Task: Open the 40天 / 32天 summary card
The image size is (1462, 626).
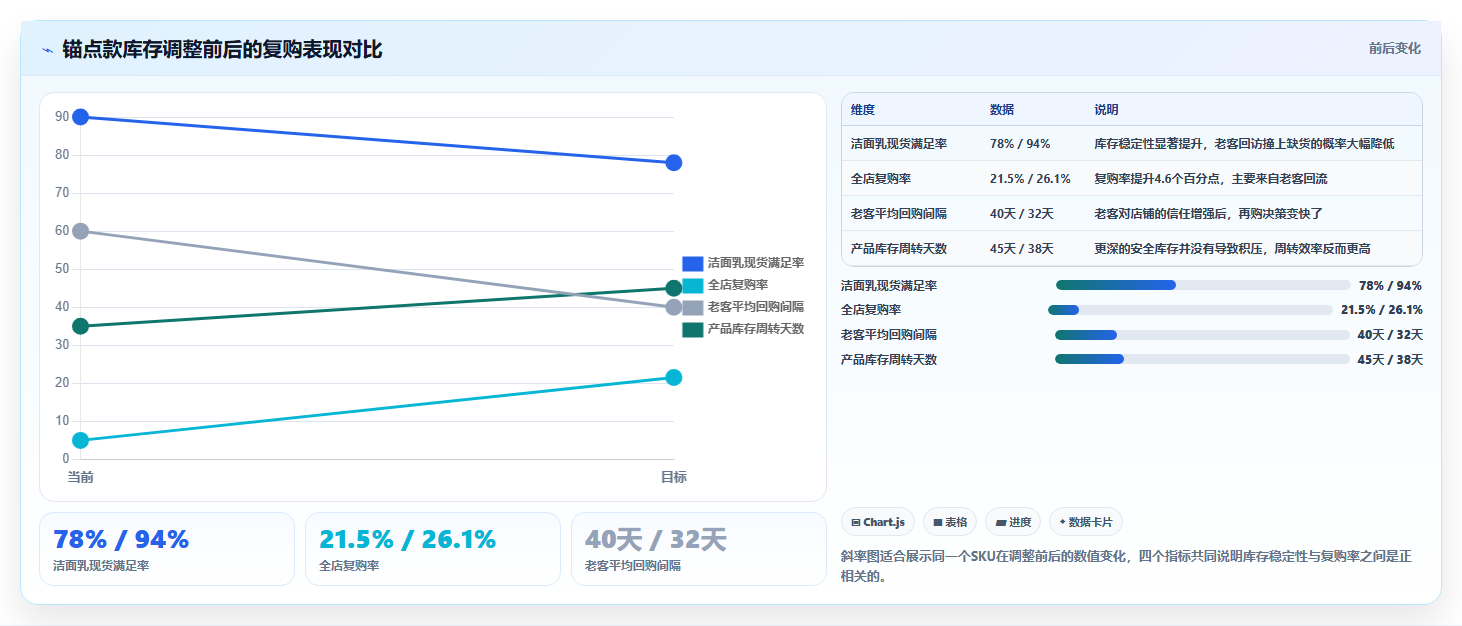Action: [x=699, y=549]
